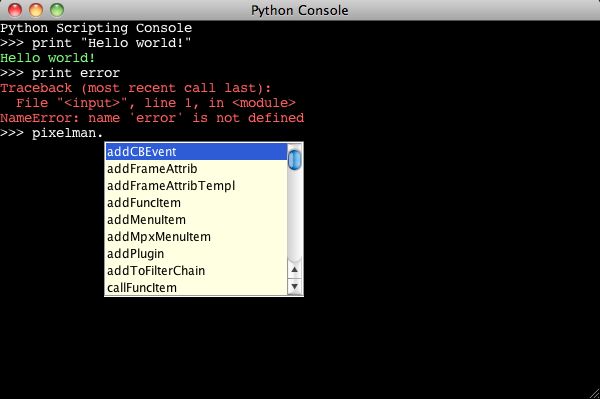Choose addToFilterChain from suggestions
The height and width of the screenshot is (399, 600).
coord(196,271)
